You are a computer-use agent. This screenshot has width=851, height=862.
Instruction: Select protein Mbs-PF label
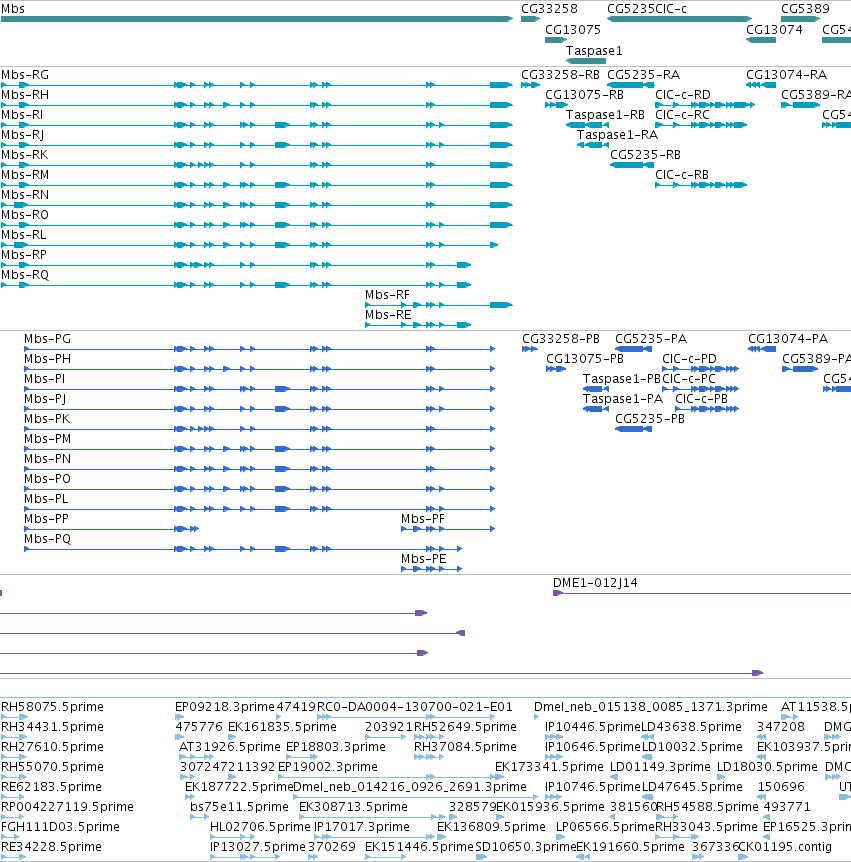pos(422,518)
